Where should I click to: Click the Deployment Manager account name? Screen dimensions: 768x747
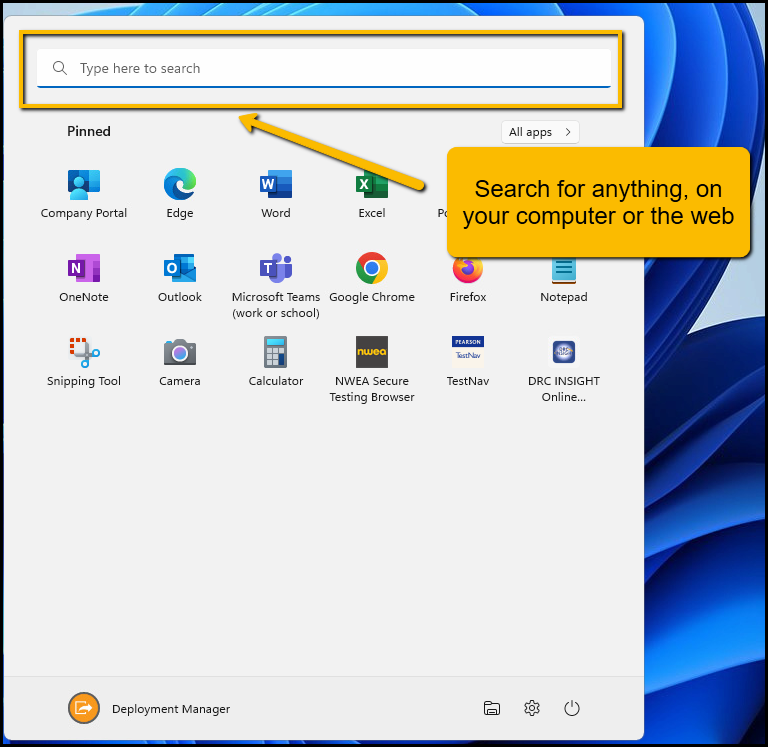point(171,709)
